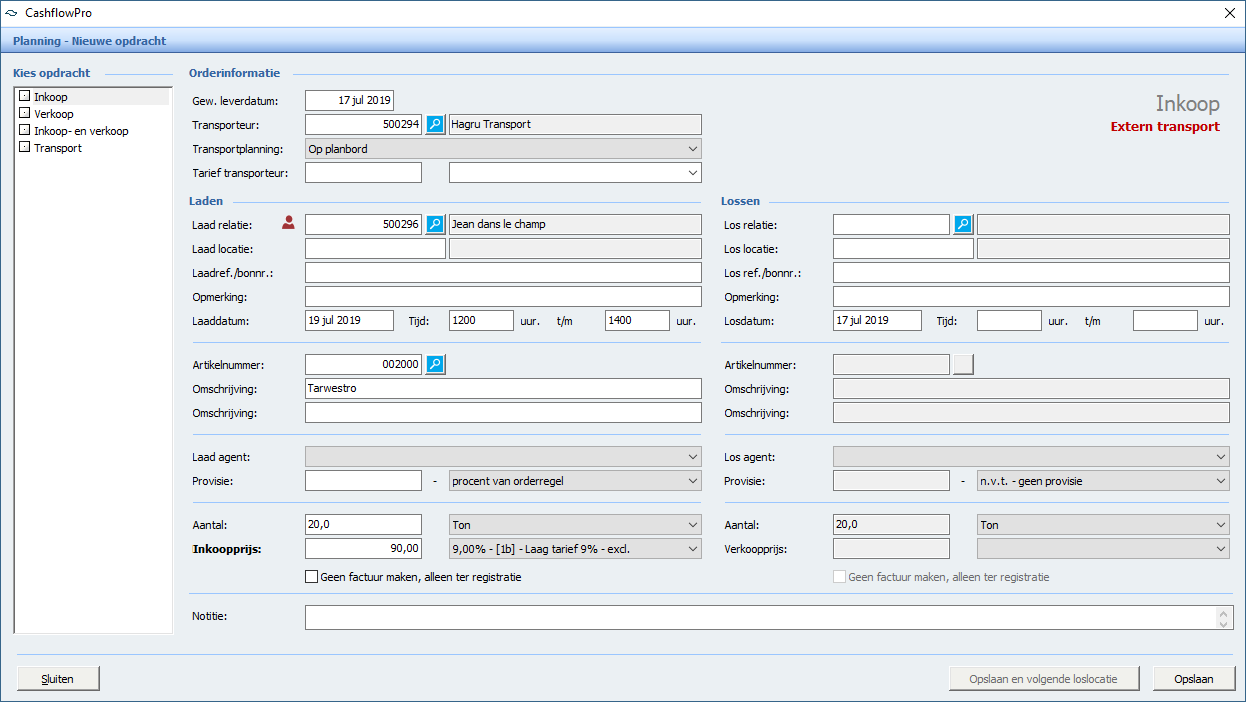Click the Laden start Tijd field 1200
This screenshot has height=702, width=1246.
481,321
